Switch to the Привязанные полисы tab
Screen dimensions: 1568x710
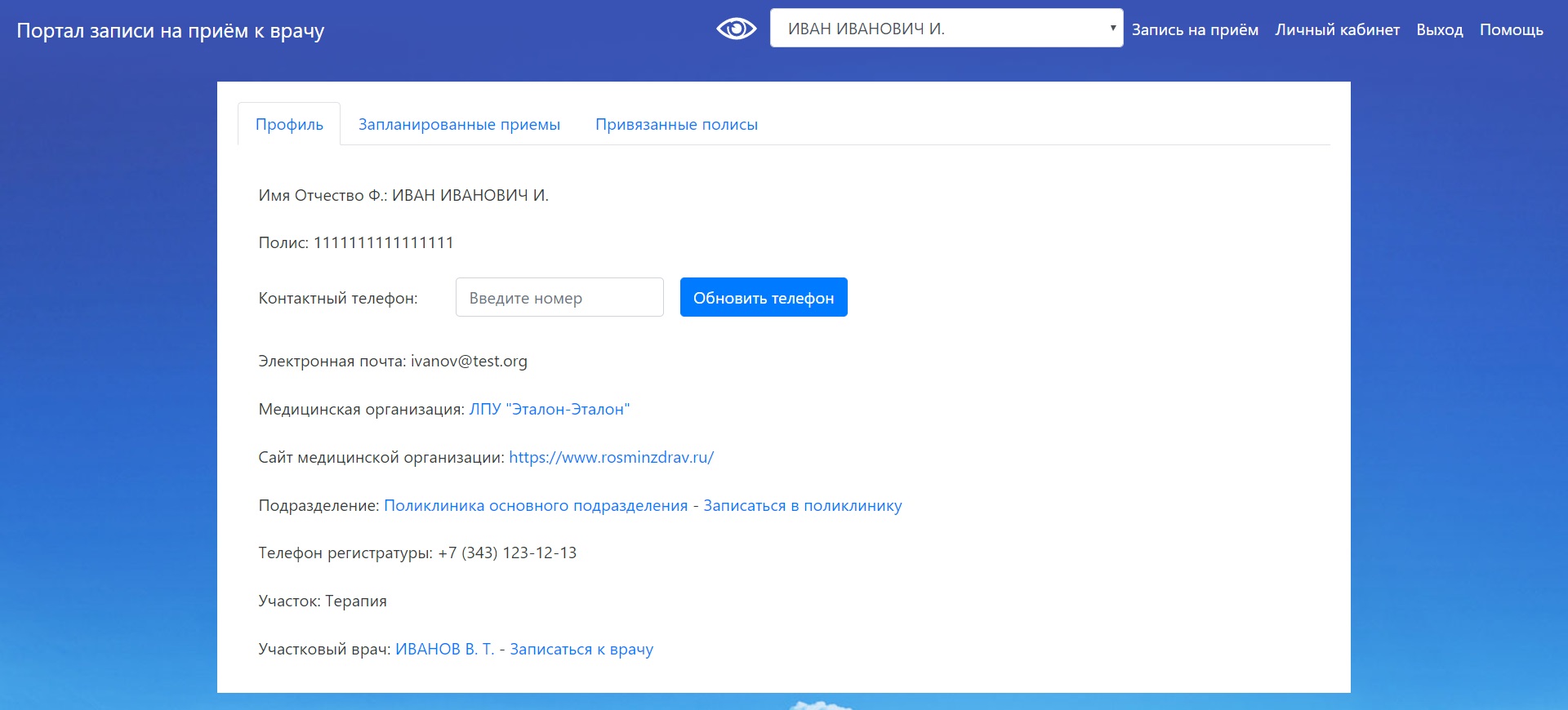(x=676, y=125)
